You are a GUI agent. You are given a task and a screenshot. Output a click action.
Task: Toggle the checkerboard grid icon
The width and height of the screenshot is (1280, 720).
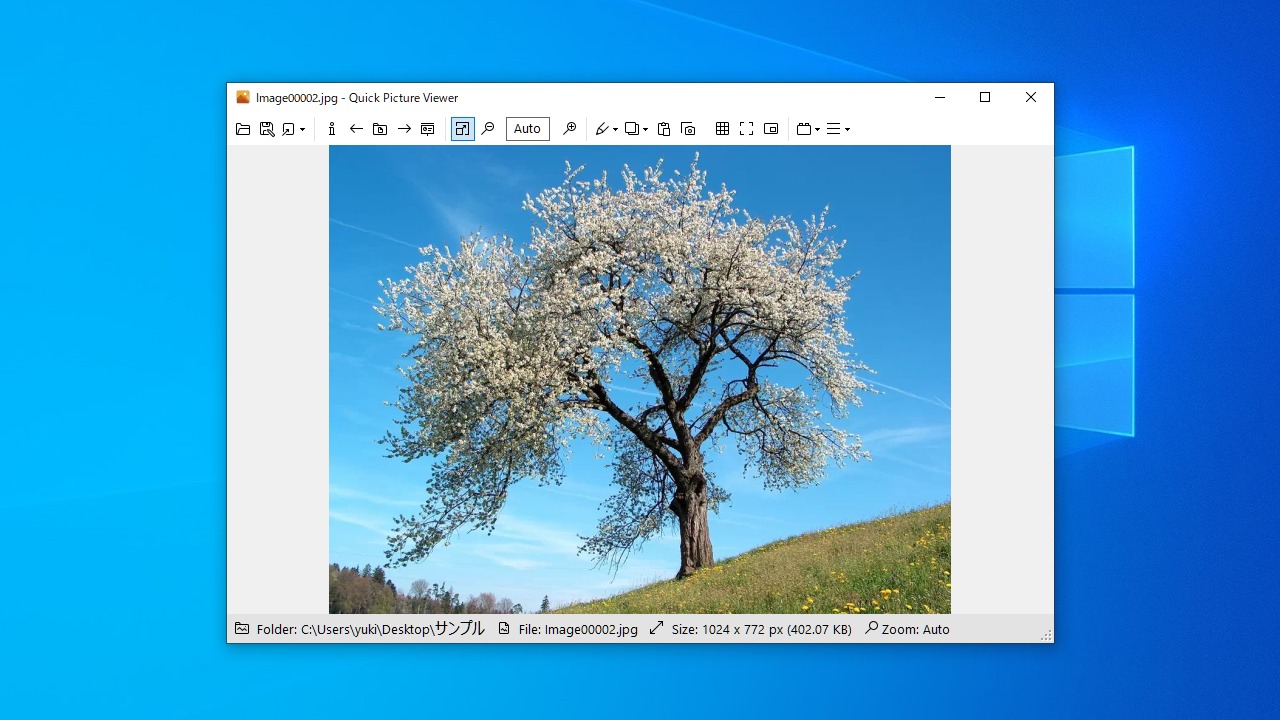tap(722, 129)
